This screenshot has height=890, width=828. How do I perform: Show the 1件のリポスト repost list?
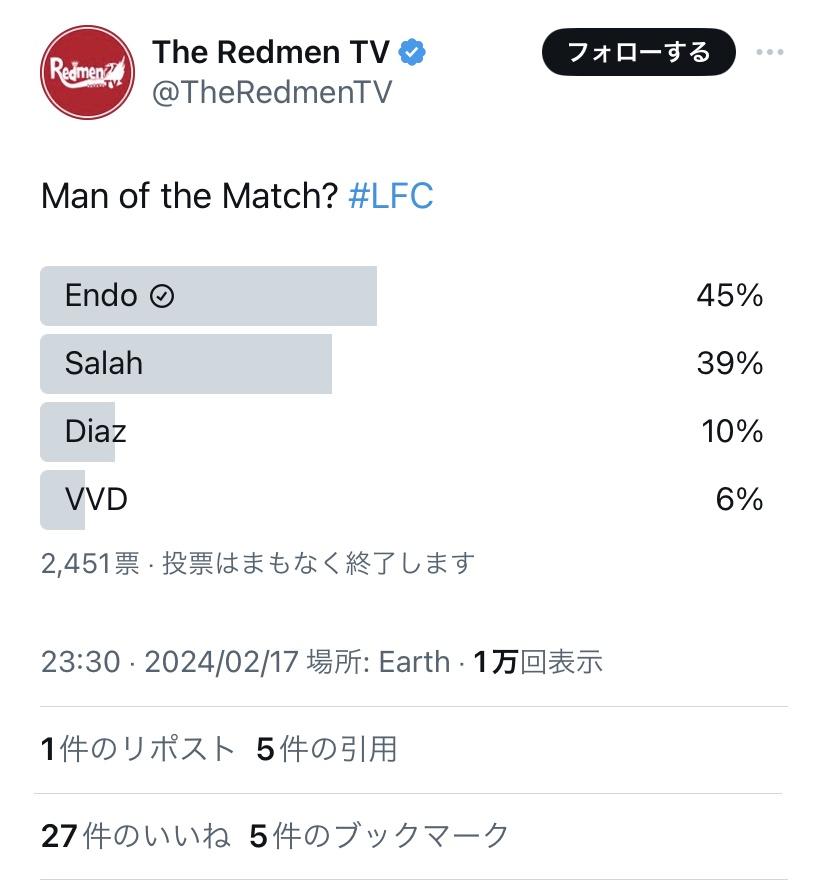(x=138, y=749)
